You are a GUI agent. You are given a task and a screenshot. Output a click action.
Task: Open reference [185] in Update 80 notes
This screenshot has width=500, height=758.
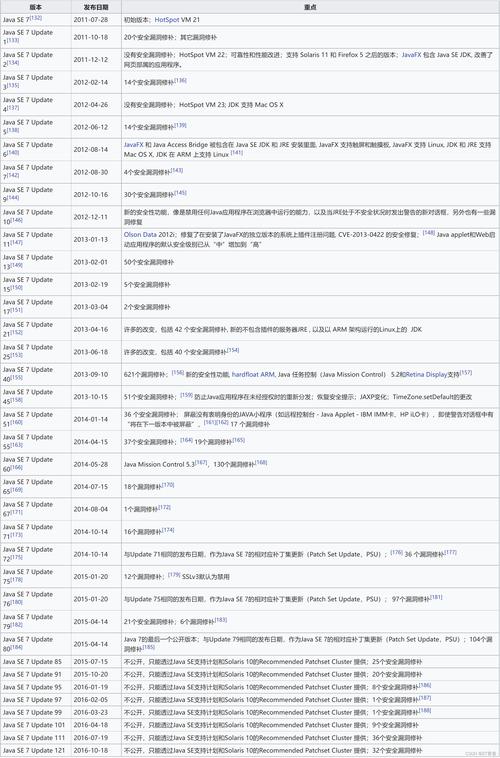pos(148,647)
